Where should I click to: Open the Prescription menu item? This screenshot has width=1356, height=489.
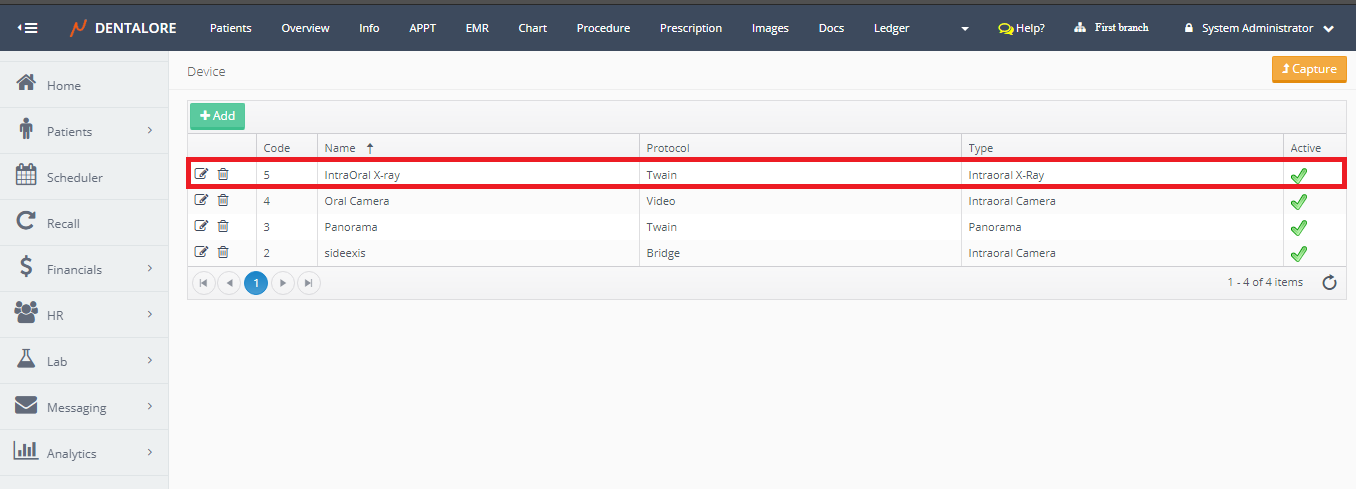tap(690, 28)
